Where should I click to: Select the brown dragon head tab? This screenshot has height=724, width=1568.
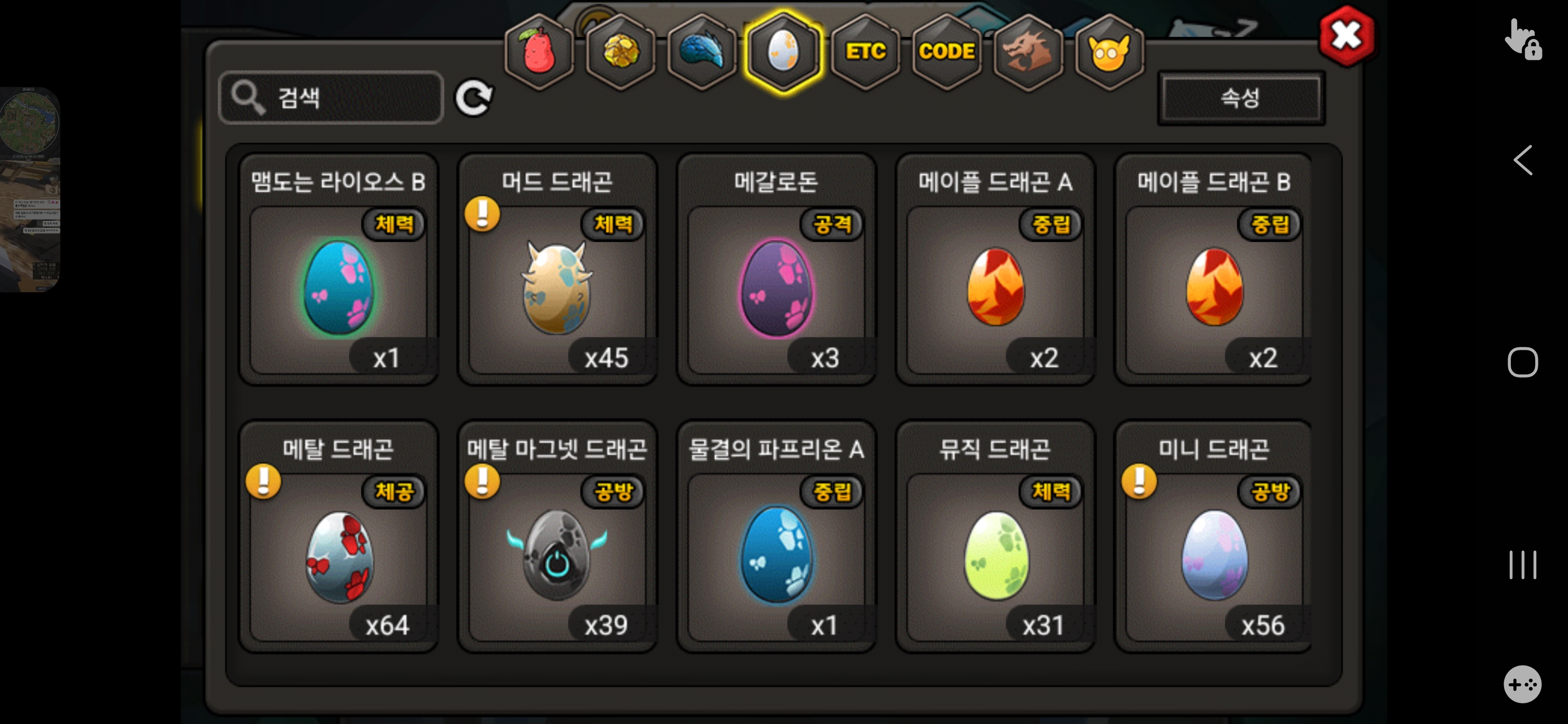(x=1028, y=52)
